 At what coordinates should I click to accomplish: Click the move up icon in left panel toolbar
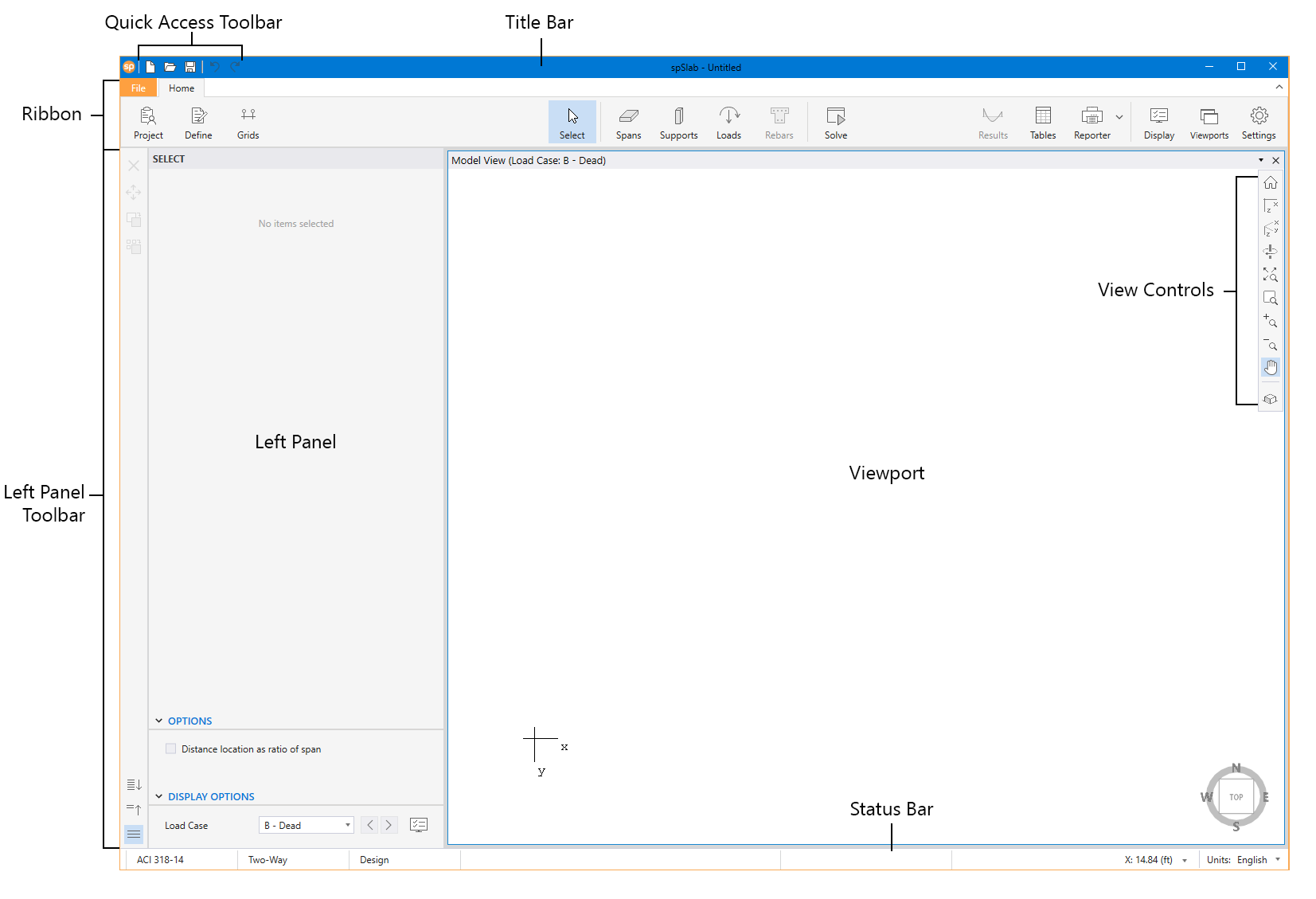[134, 810]
